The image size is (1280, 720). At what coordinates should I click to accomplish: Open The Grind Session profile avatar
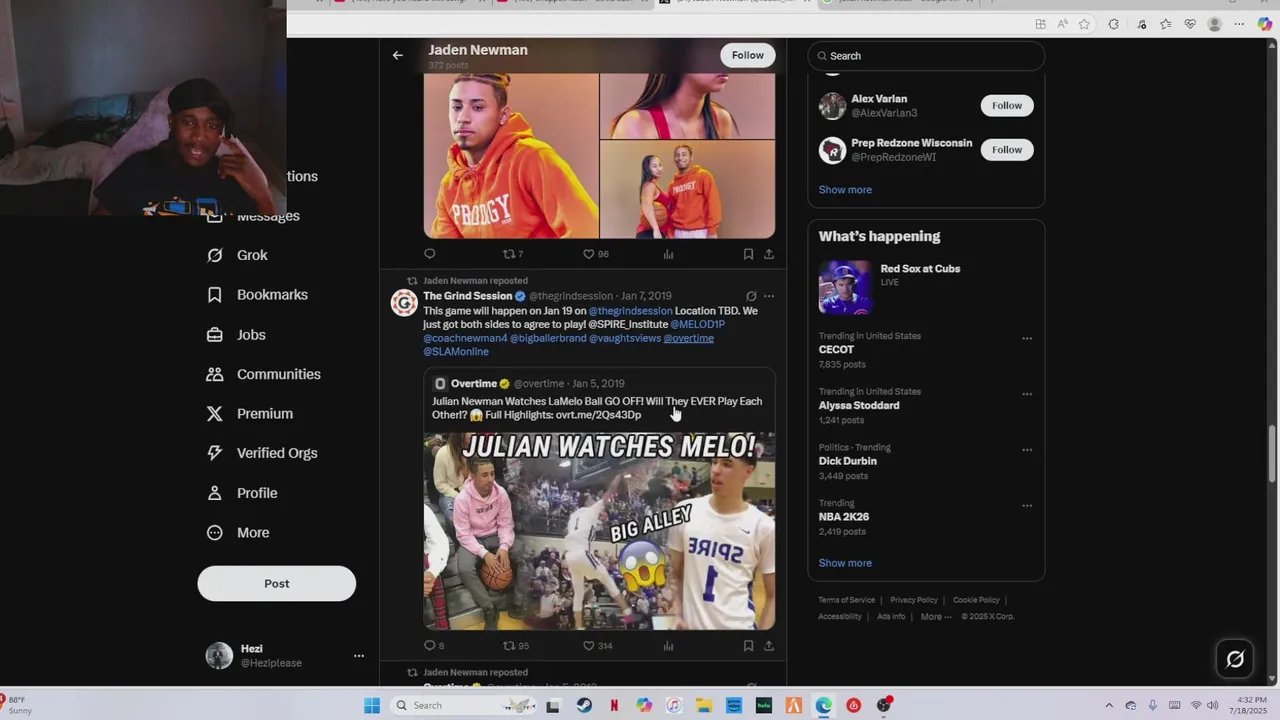(x=404, y=303)
